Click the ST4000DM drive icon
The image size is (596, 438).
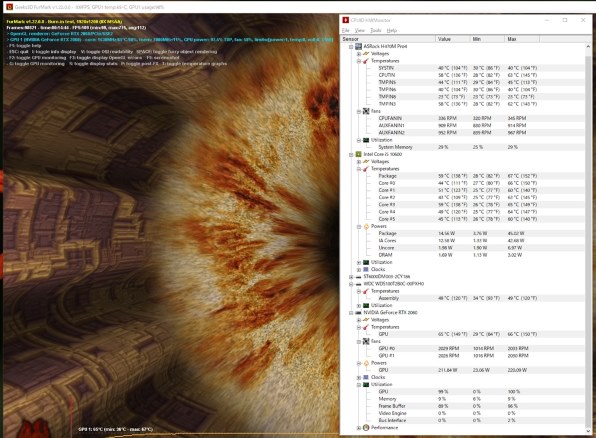pos(358,277)
